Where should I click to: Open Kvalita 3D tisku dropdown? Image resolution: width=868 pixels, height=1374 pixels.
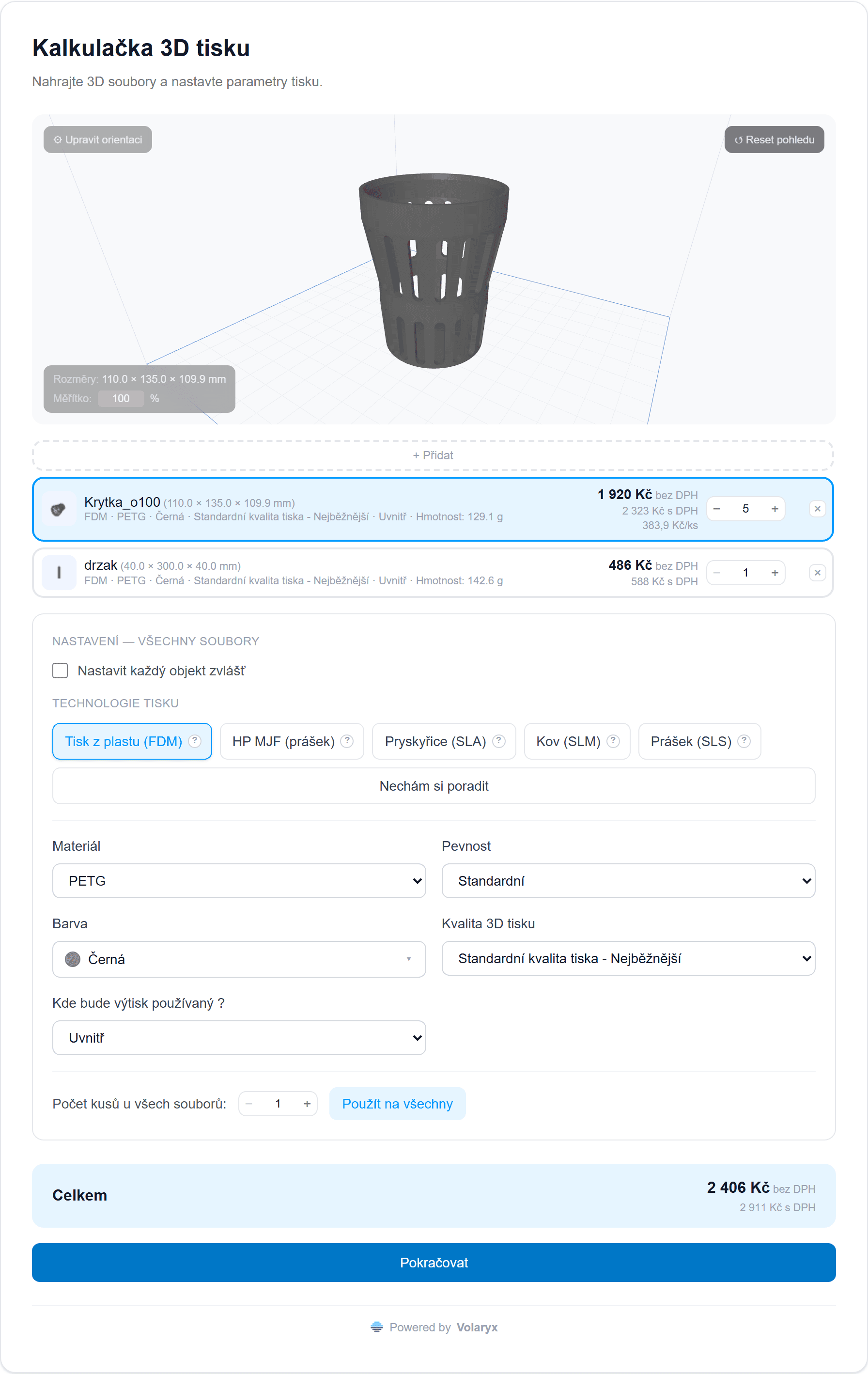point(628,959)
